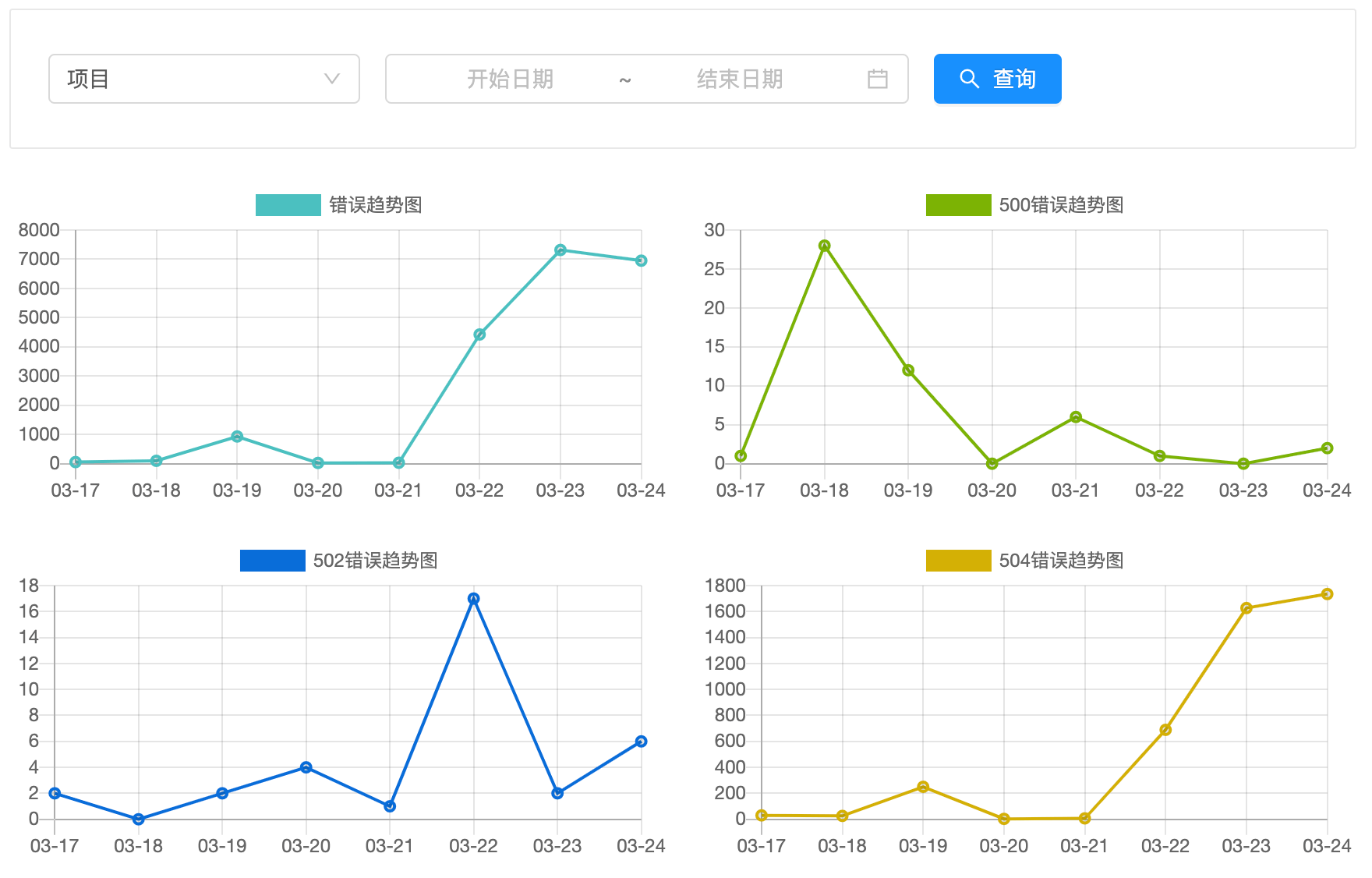Click the 1800 y-axis label in 504 chart
This screenshot has width=1372, height=878.
(x=725, y=586)
